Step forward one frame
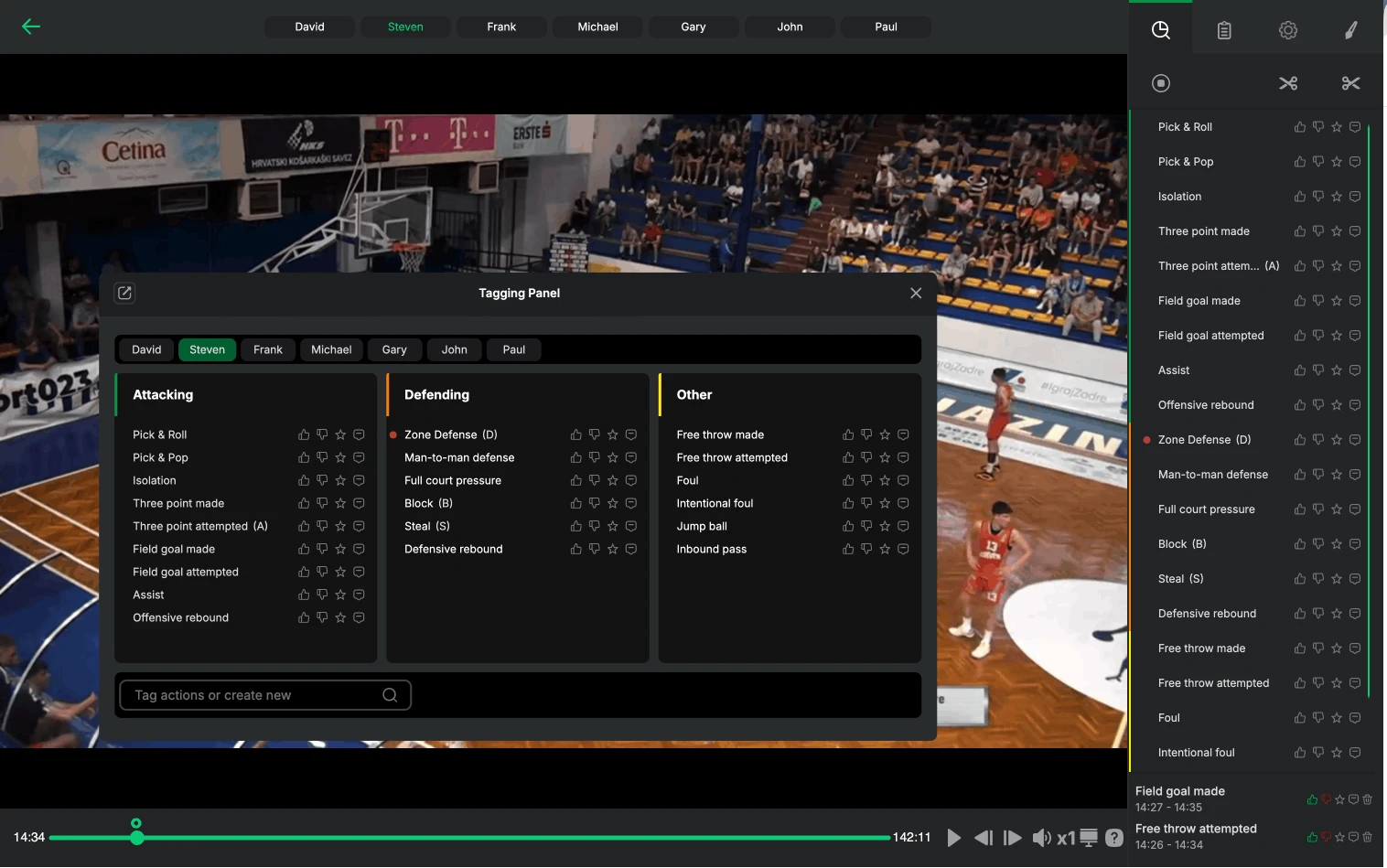Viewport: 1387px width, 868px height. [x=1012, y=837]
